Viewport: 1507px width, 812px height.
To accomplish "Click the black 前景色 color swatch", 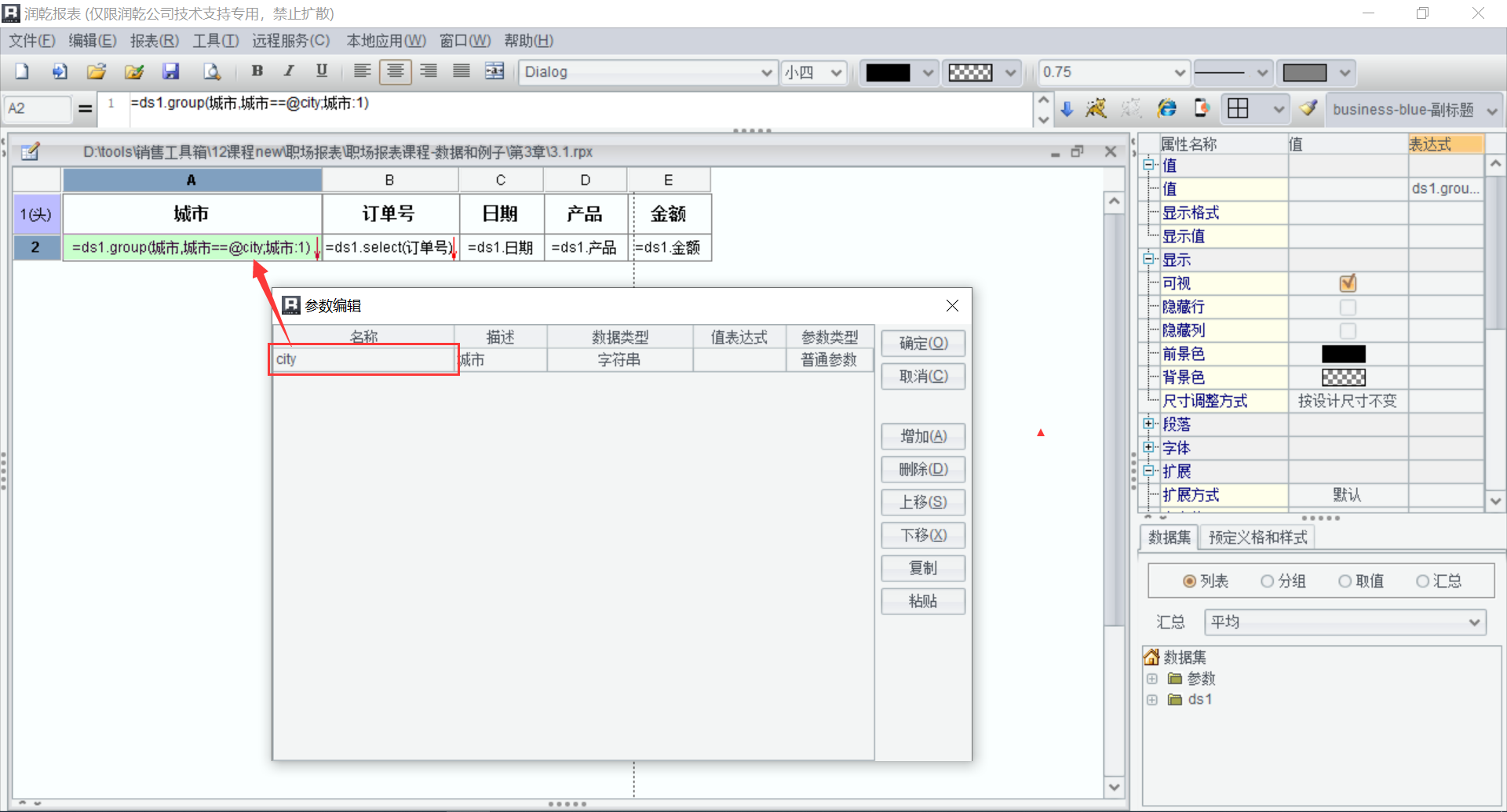I will coord(1343,354).
